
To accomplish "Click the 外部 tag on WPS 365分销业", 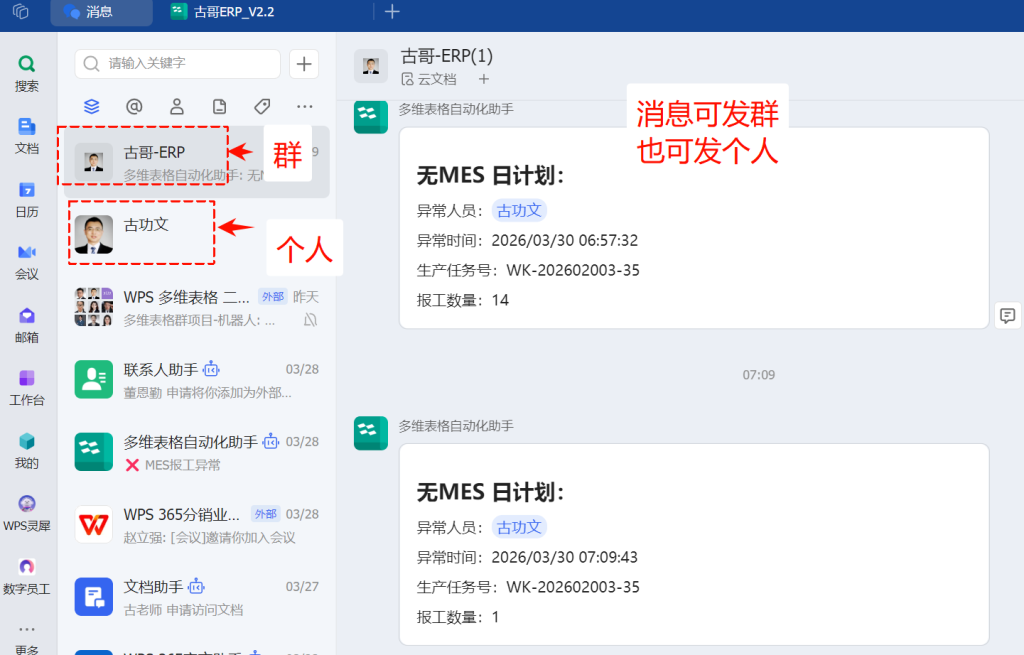I will click(266, 514).
